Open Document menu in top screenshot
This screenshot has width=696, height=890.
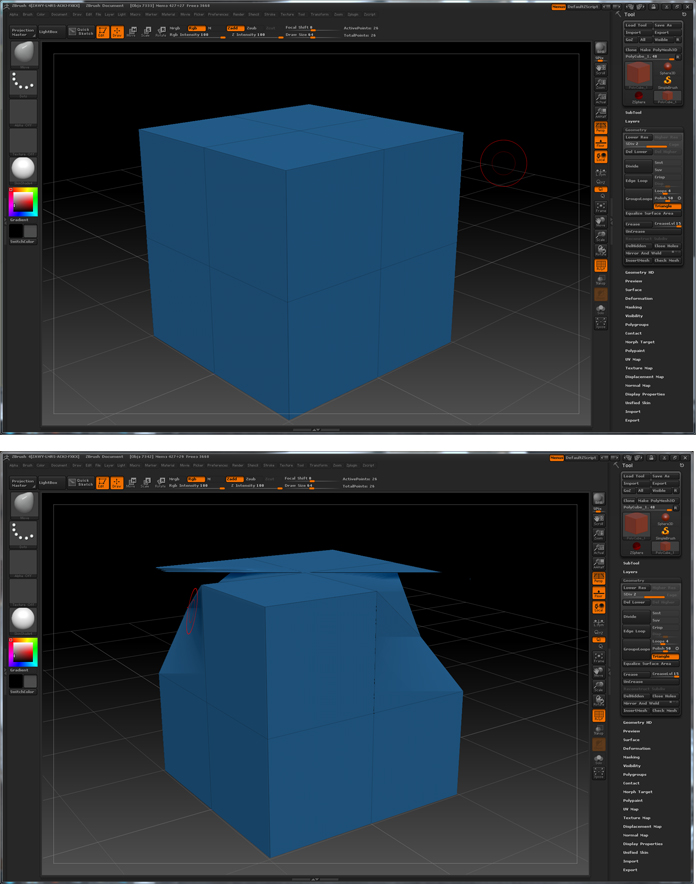pyautogui.click(x=60, y=14)
